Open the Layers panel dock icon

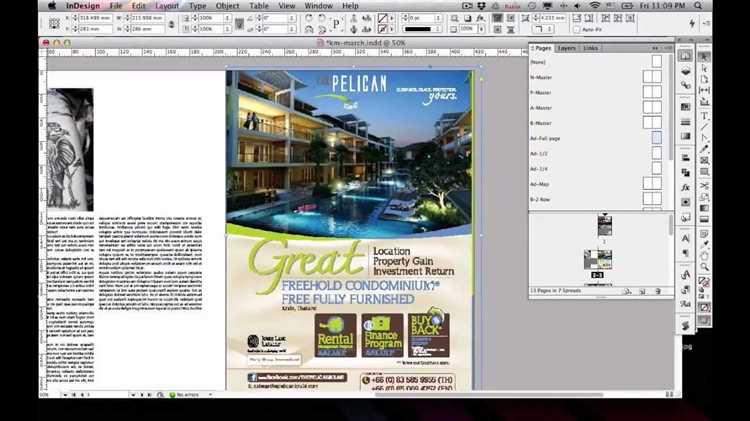685,71
